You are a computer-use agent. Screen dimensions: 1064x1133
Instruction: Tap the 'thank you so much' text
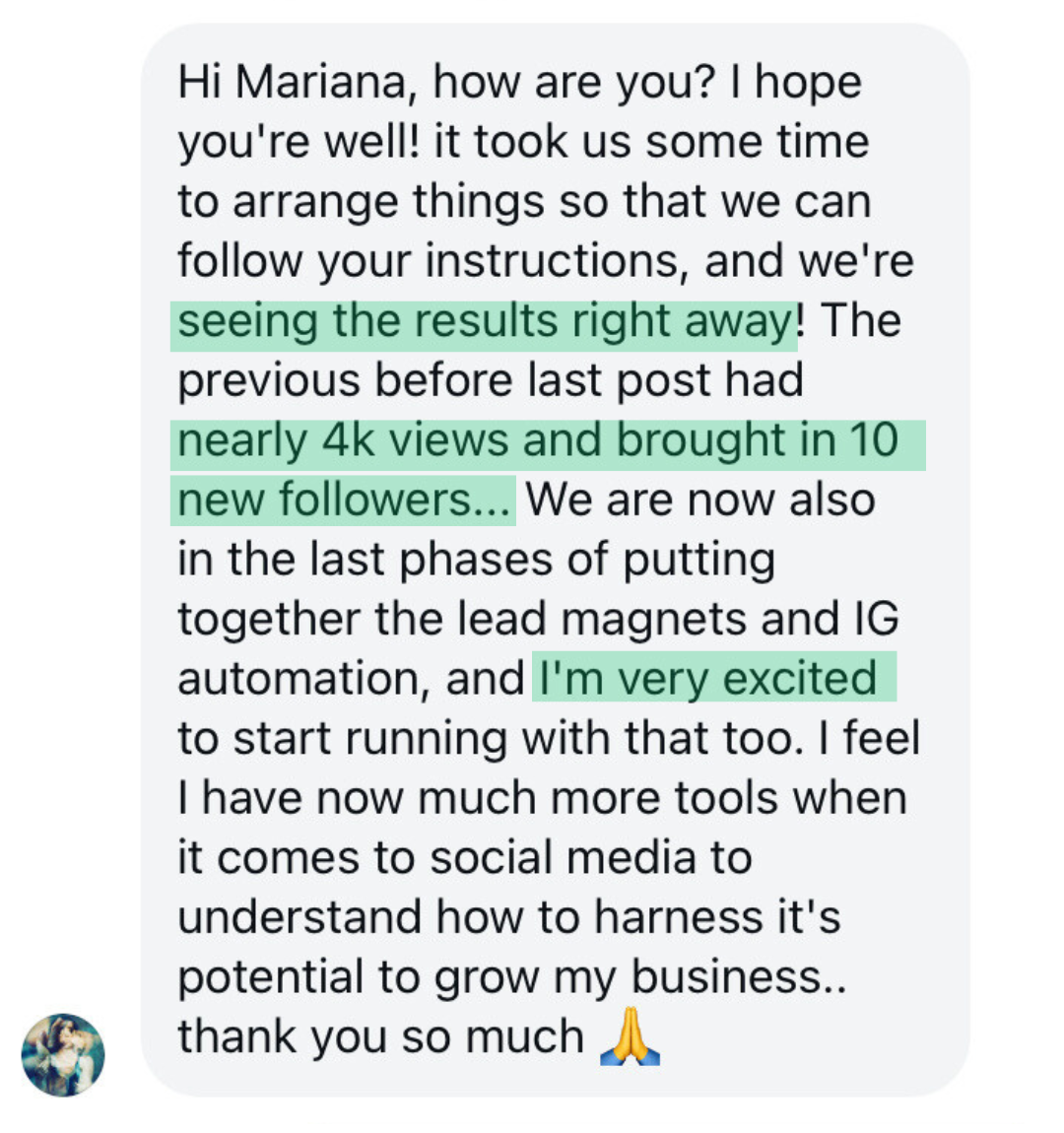click(x=380, y=1036)
